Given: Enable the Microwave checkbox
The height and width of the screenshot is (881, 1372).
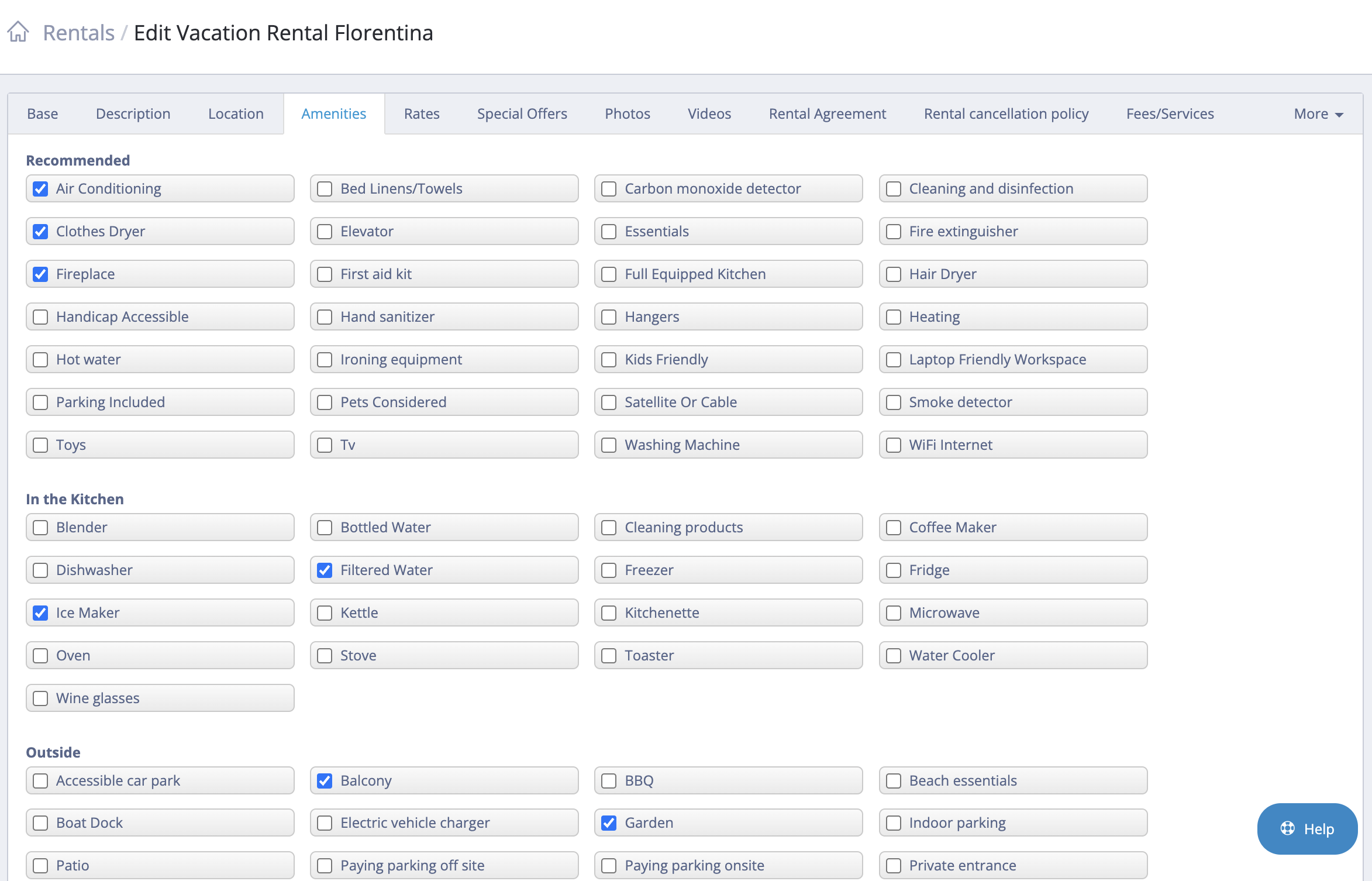Looking at the screenshot, I should click(x=894, y=613).
